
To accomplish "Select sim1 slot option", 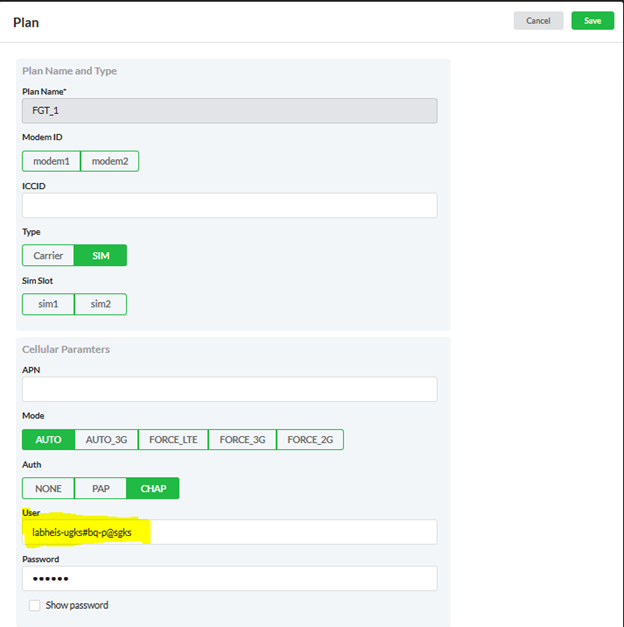I will (48, 304).
